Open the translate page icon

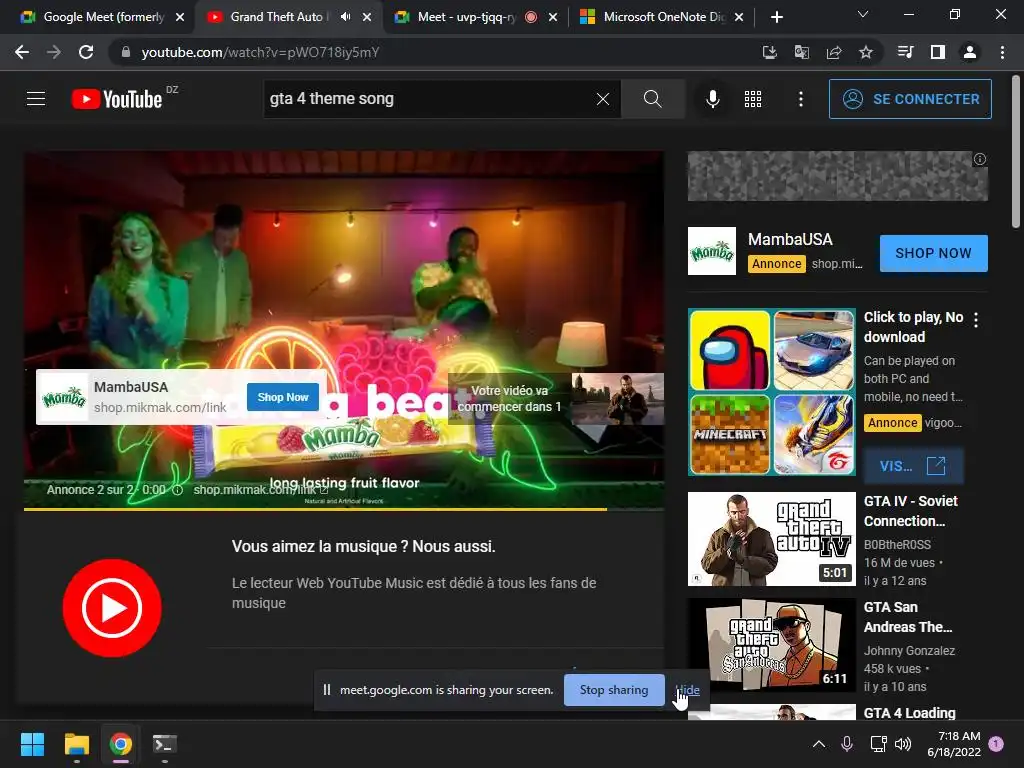click(802, 52)
